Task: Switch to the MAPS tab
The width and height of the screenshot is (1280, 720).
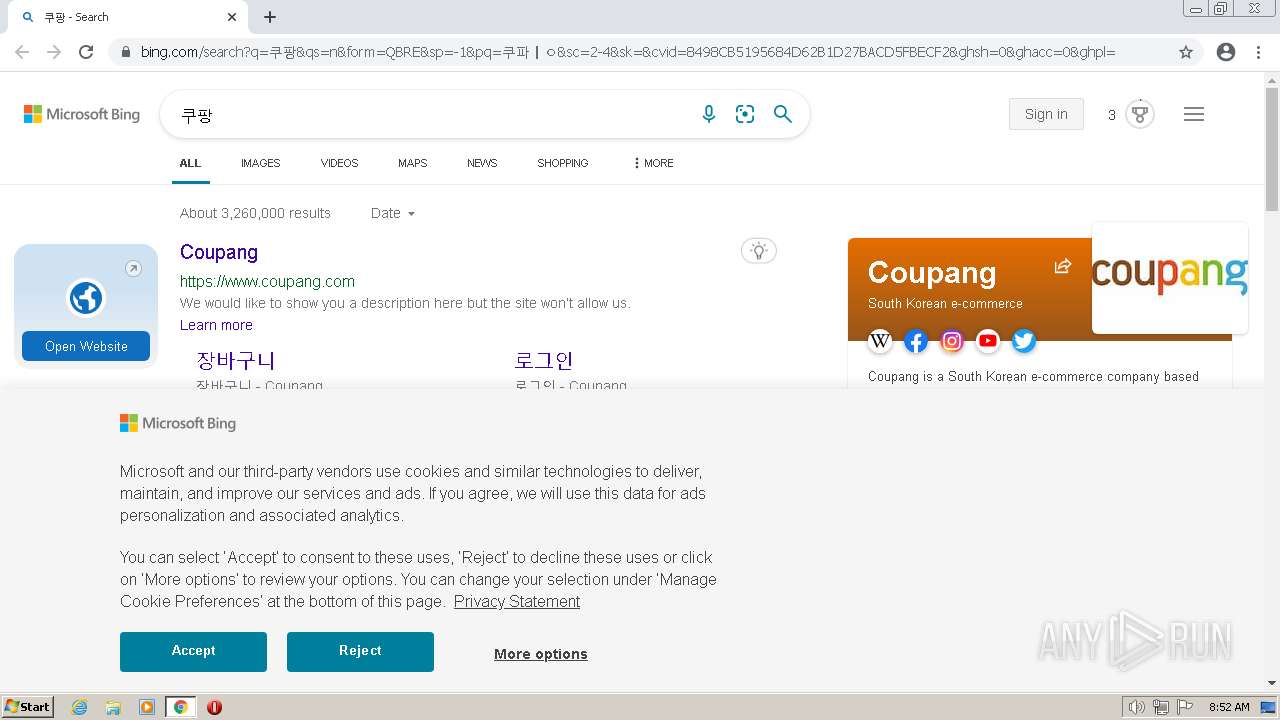Action: click(x=412, y=163)
